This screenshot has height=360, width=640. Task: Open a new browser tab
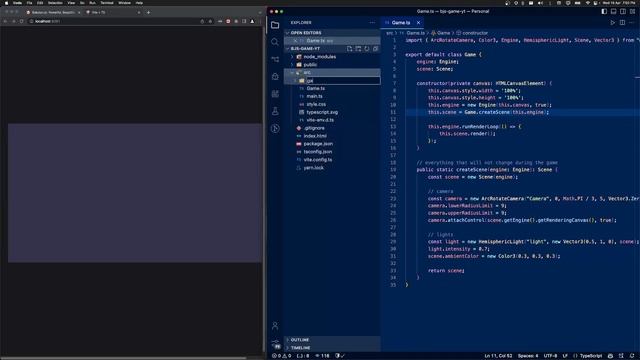148,12
